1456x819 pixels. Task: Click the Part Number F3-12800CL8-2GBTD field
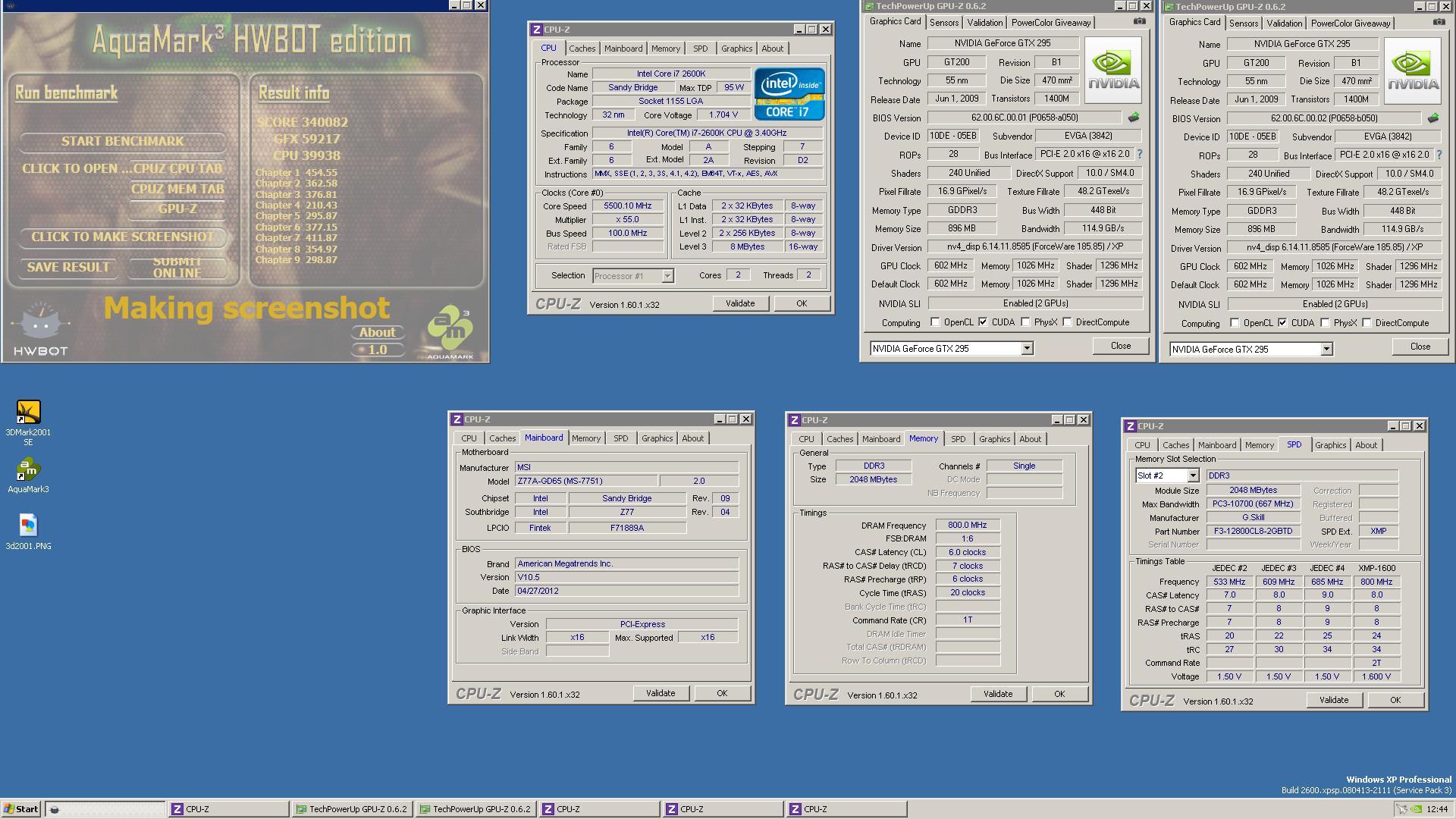coord(1253,531)
